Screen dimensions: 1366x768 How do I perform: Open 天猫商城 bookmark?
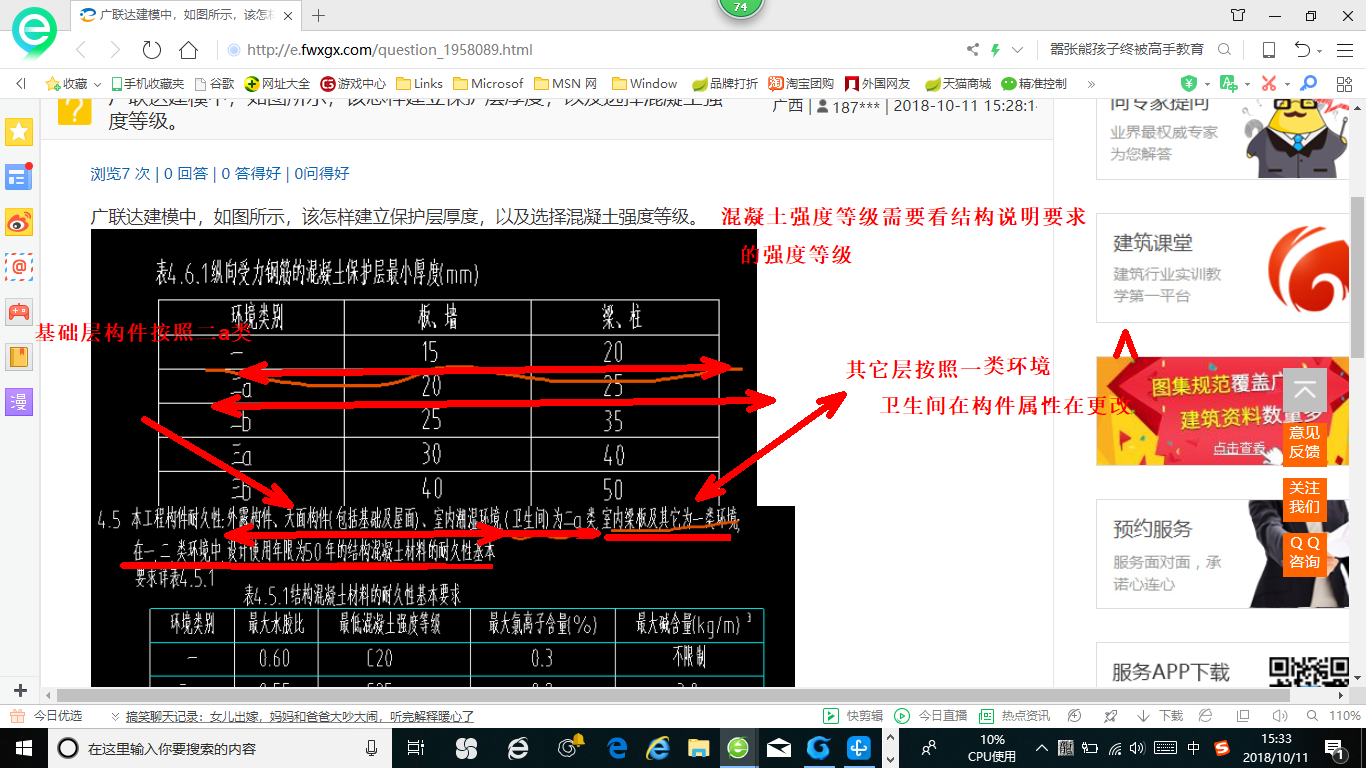coord(957,84)
